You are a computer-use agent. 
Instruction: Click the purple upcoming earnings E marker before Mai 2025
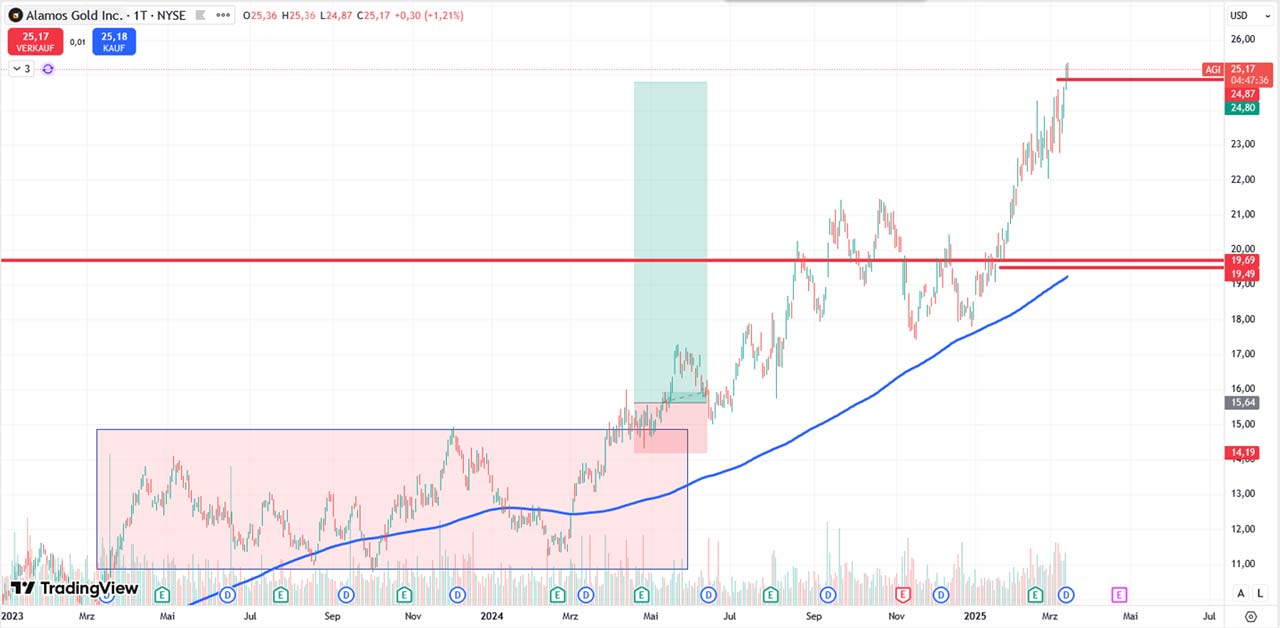pyautogui.click(x=1118, y=594)
